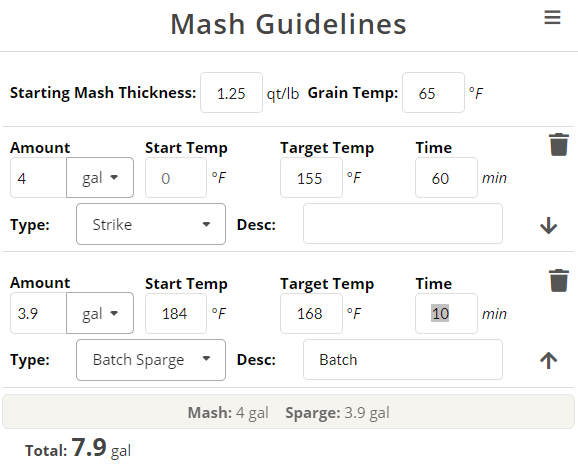Open gal unit dropdown for Sparge amount
The height and width of the screenshot is (469, 578).
pos(100,313)
